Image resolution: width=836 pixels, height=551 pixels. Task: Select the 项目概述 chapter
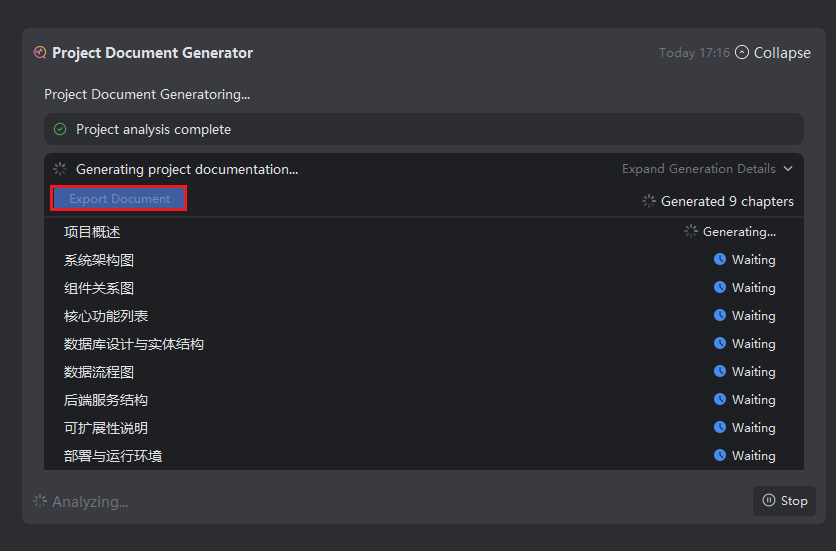click(x=92, y=232)
